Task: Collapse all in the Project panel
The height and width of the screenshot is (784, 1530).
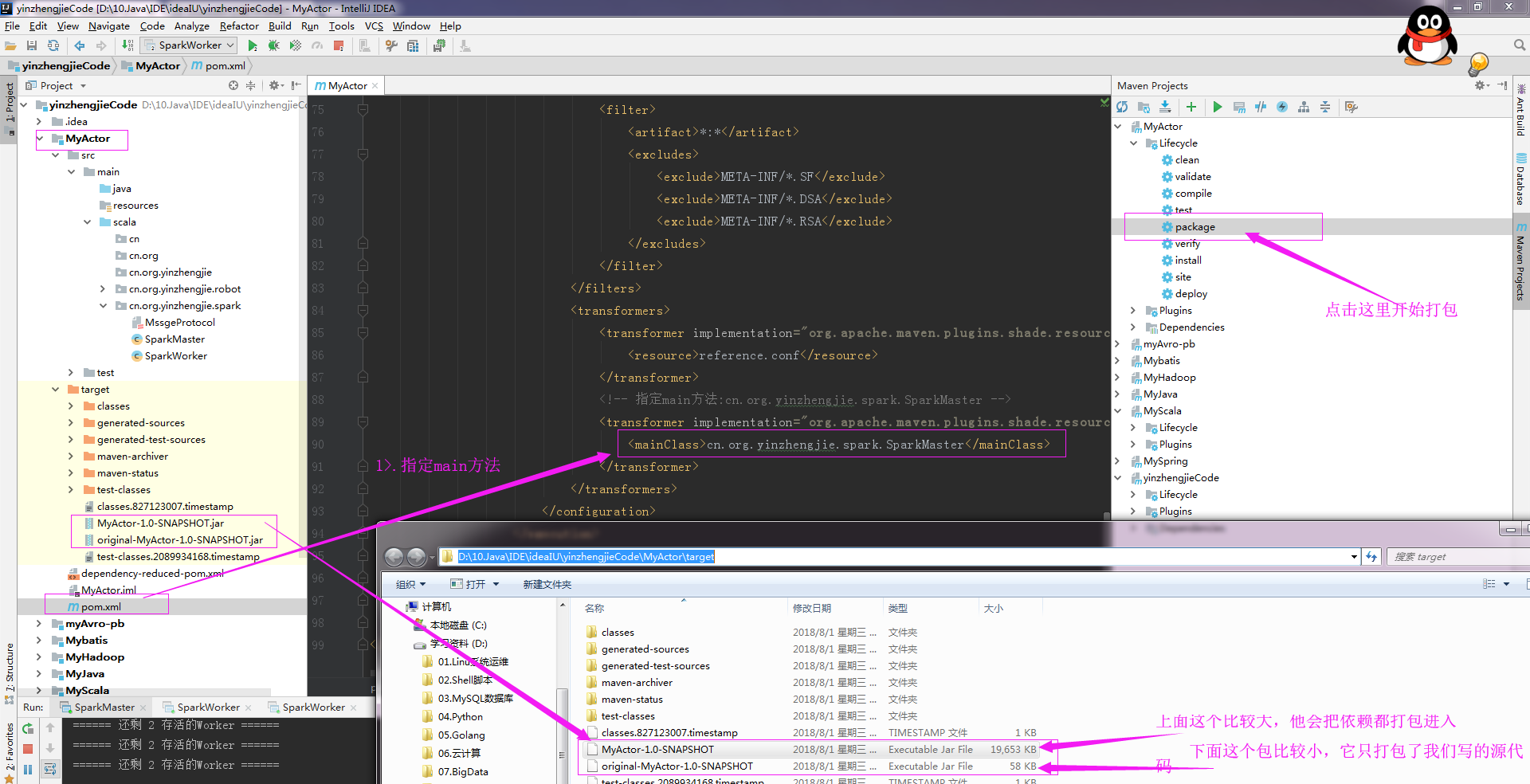Action: click(x=250, y=85)
